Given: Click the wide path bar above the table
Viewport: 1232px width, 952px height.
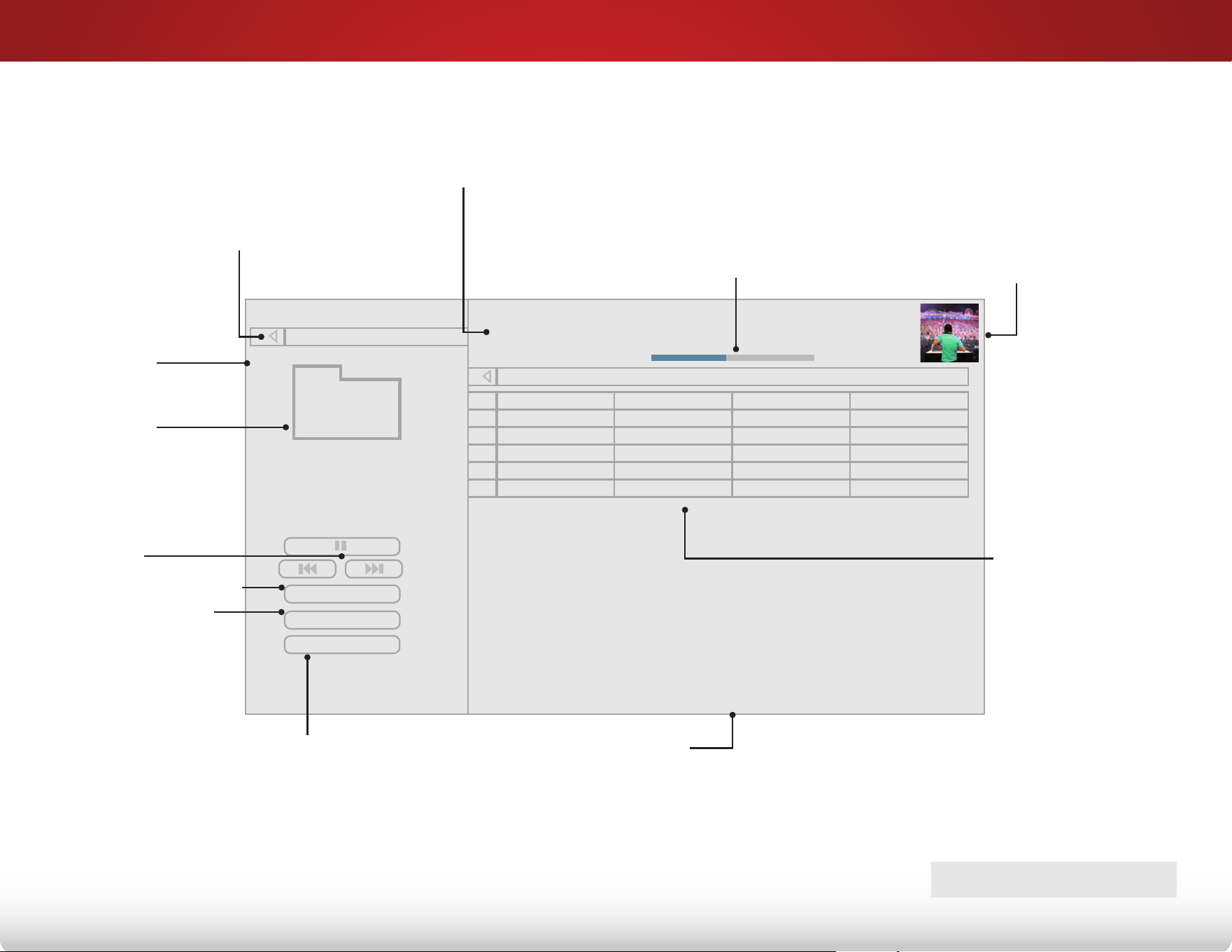Looking at the screenshot, I should (x=732, y=376).
